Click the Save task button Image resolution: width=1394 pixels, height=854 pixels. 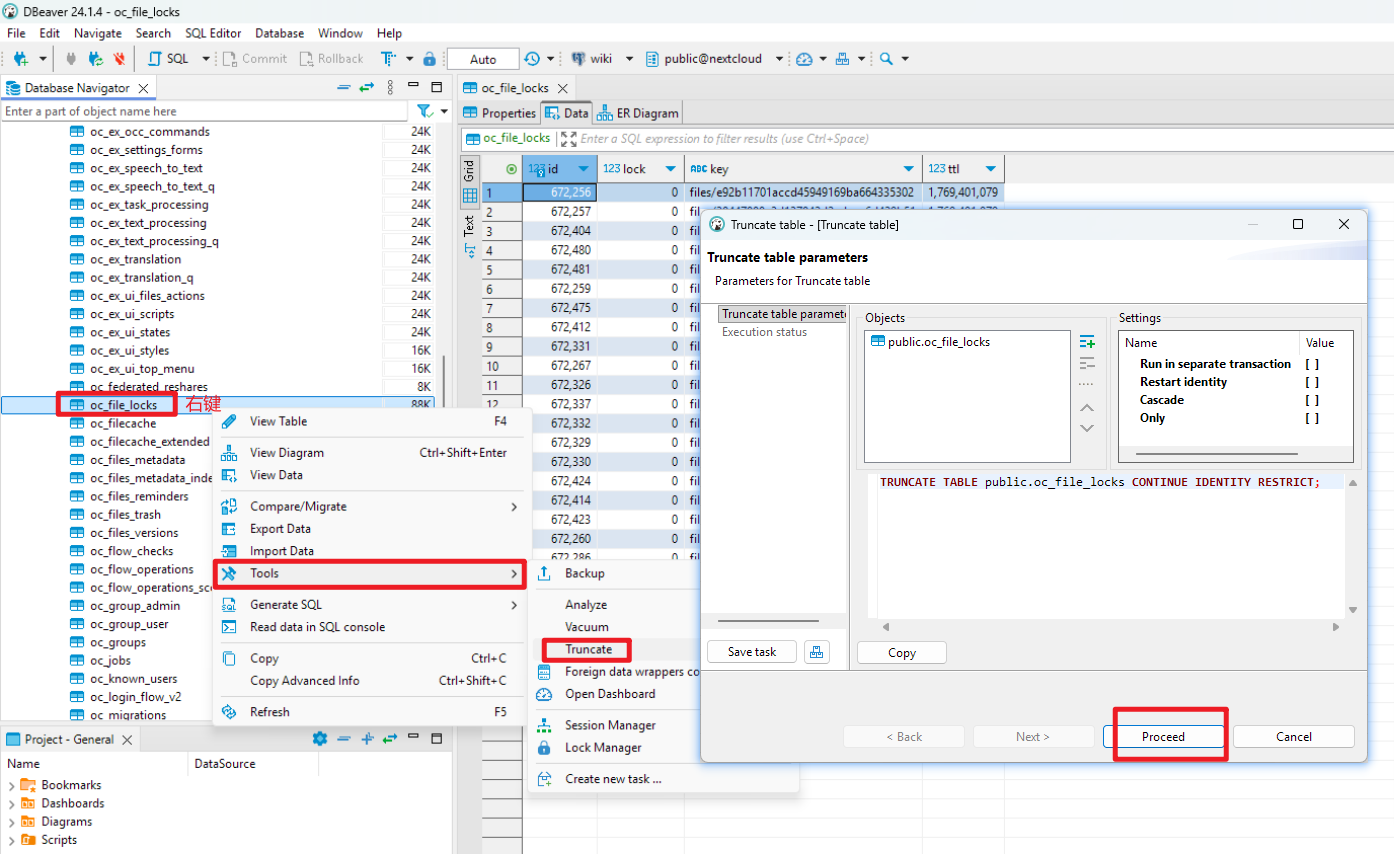click(x=751, y=651)
